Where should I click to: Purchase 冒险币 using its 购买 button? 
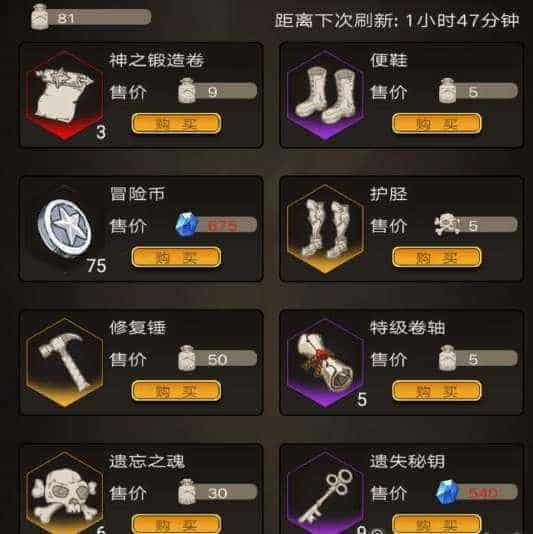[x=176, y=257]
